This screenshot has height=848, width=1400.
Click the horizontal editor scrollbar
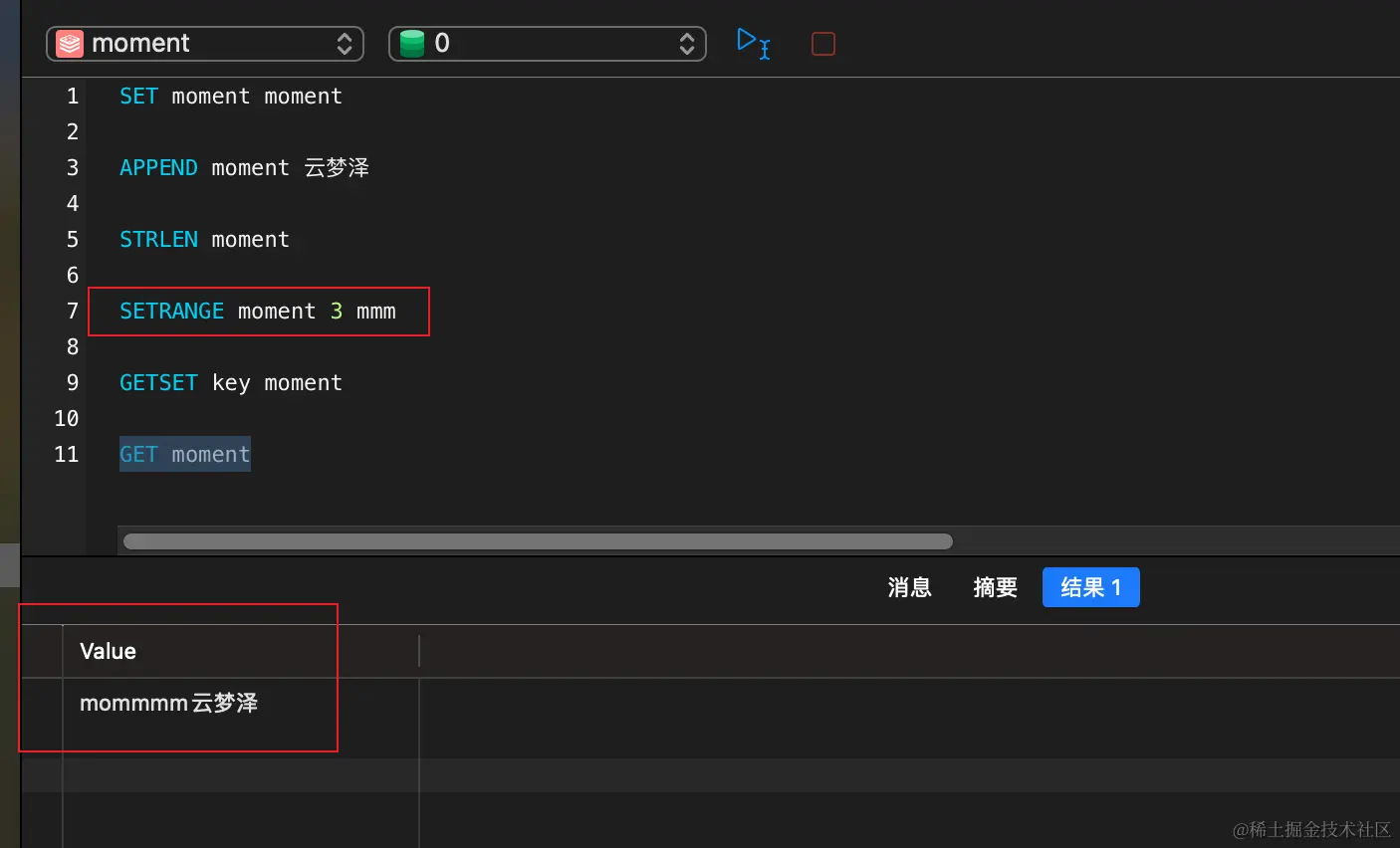click(x=538, y=541)
